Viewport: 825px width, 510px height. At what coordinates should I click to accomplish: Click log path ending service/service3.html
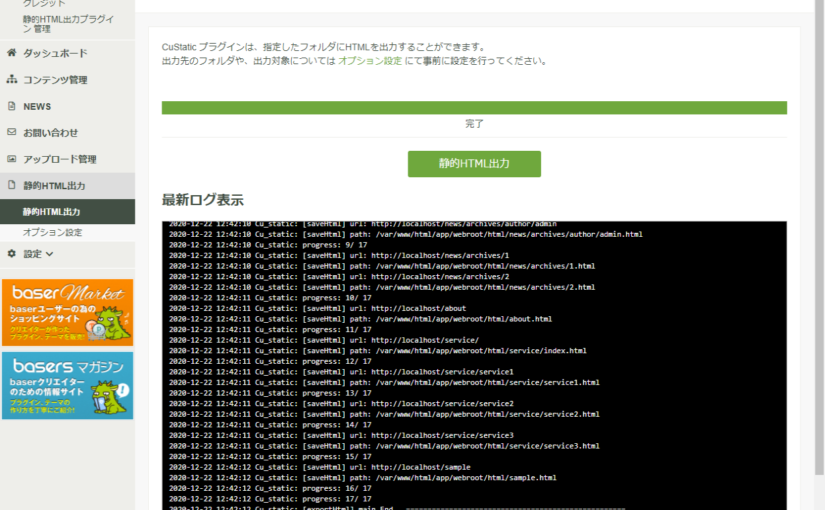pos(487,446)
